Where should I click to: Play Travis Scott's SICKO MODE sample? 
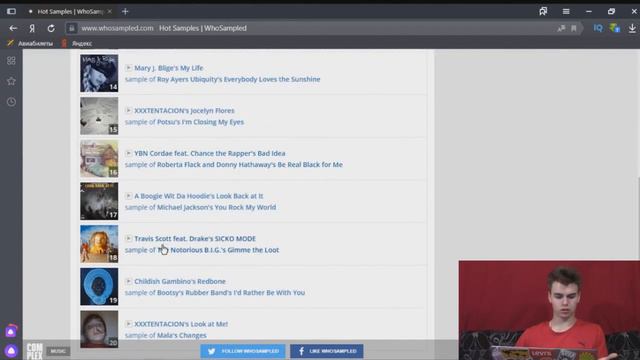pos(128,238)
